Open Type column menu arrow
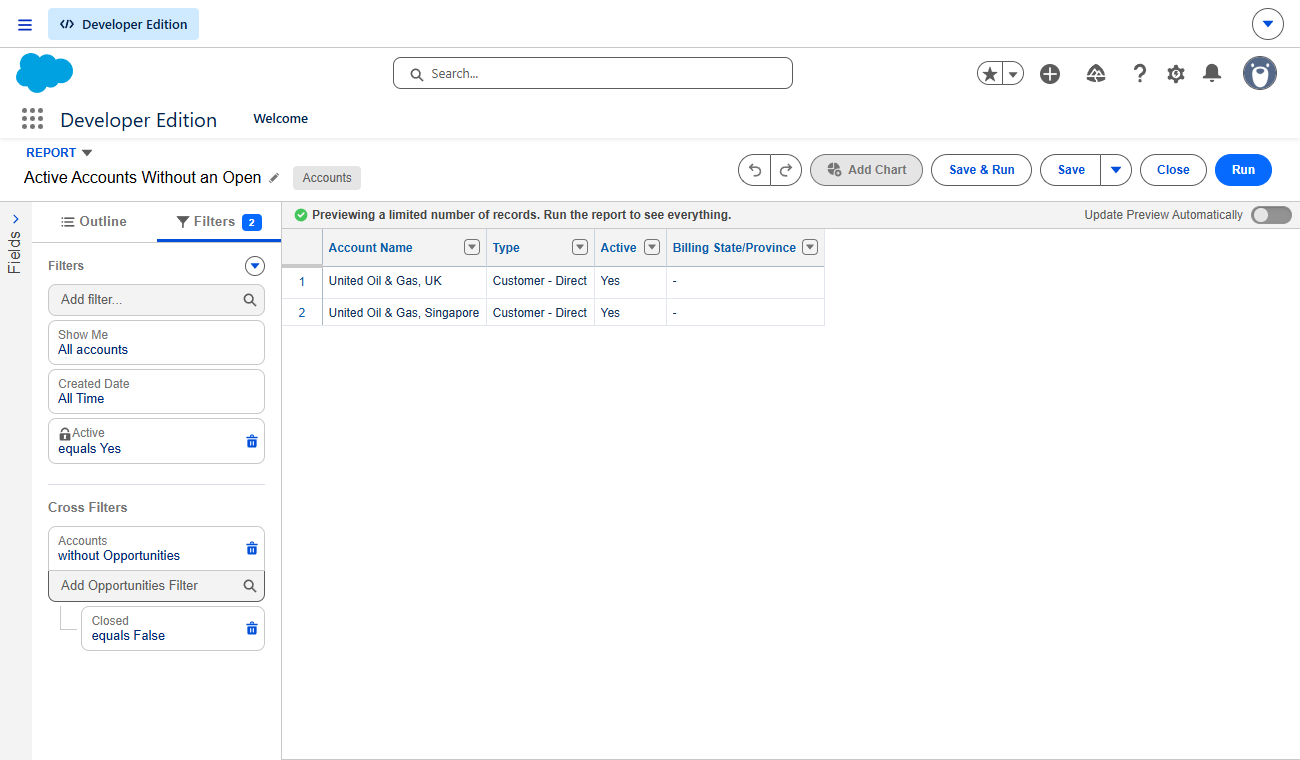This screenshot has width=1300, height=760. pyautogui.click(x=579, y=247)
